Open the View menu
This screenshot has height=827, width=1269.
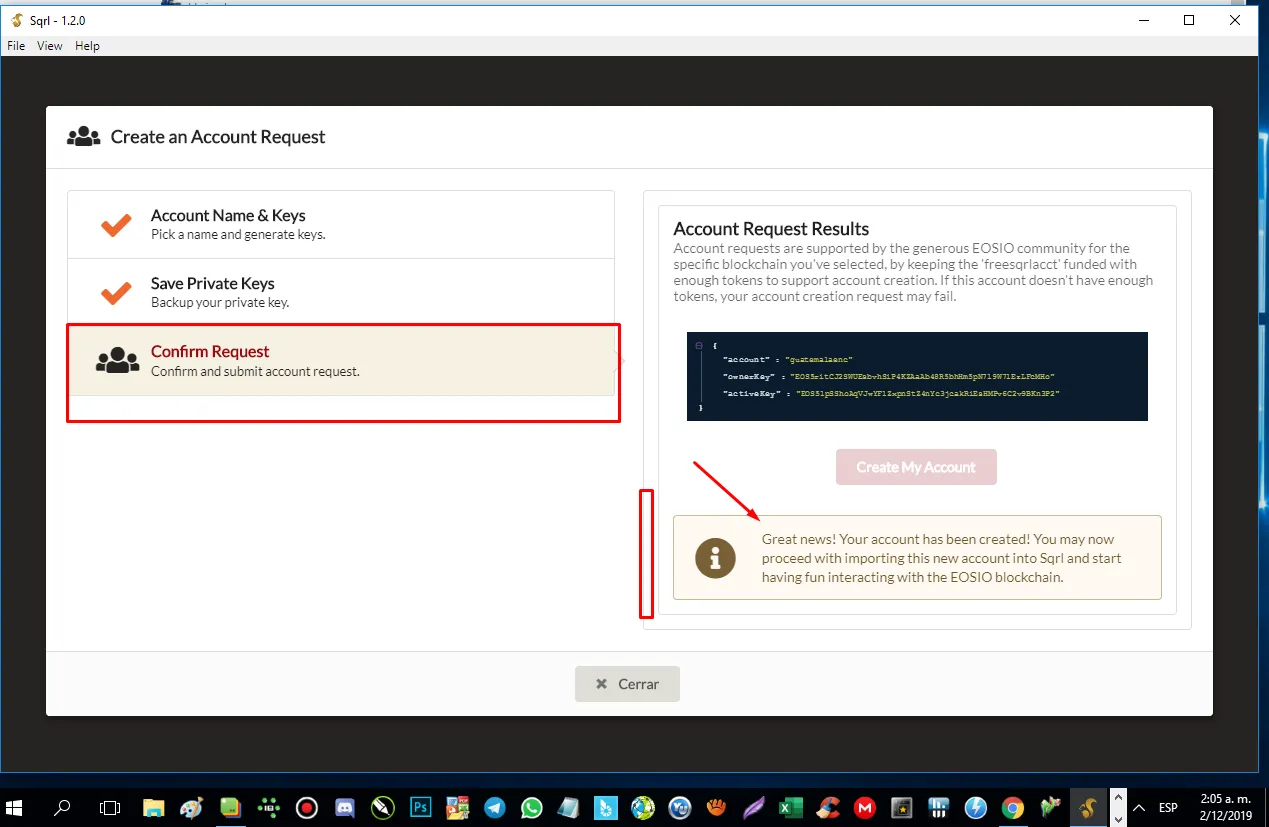(x=50, y=46)
